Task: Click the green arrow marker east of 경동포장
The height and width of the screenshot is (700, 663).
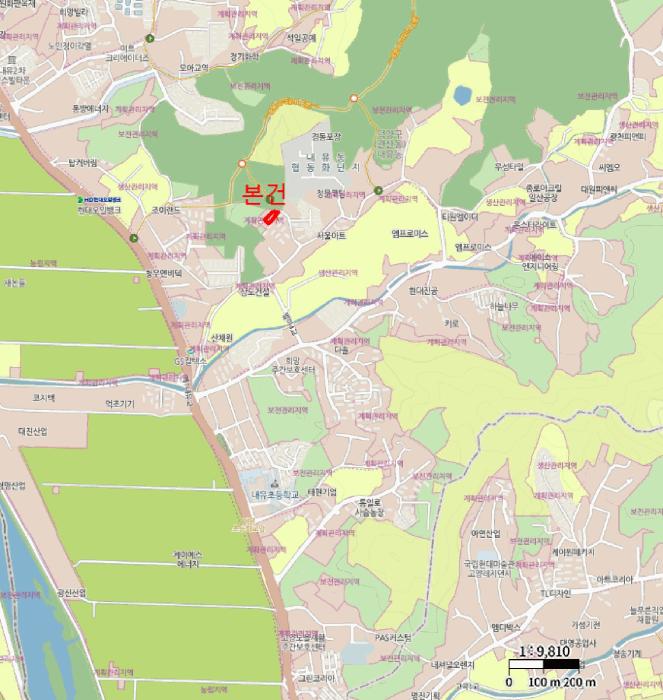Action: 378,191
